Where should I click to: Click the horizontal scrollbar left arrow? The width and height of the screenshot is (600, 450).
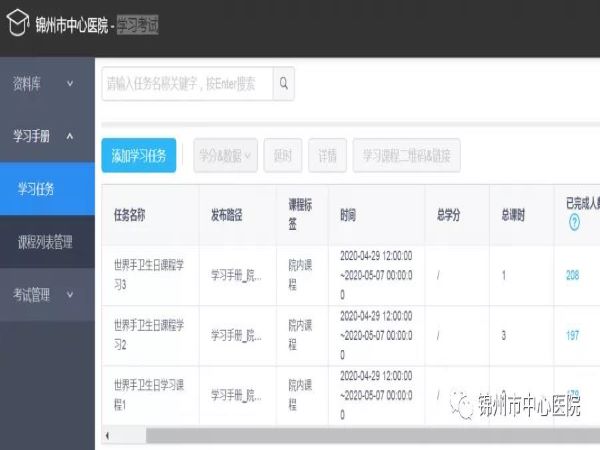(108, 435)
